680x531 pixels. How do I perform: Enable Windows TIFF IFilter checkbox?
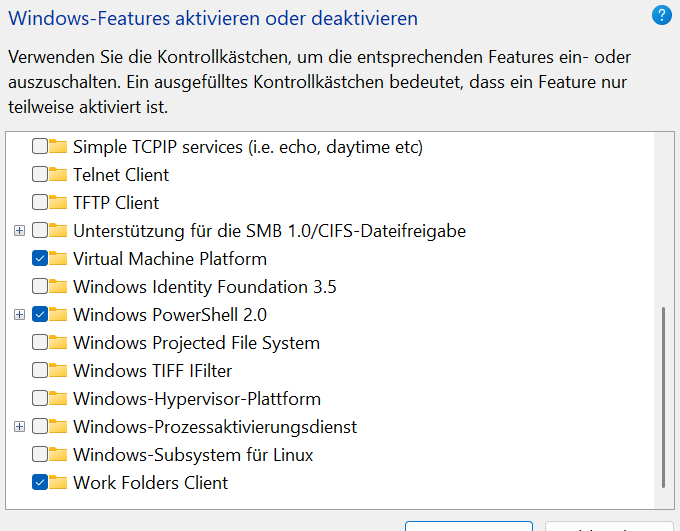click(39, 370)
